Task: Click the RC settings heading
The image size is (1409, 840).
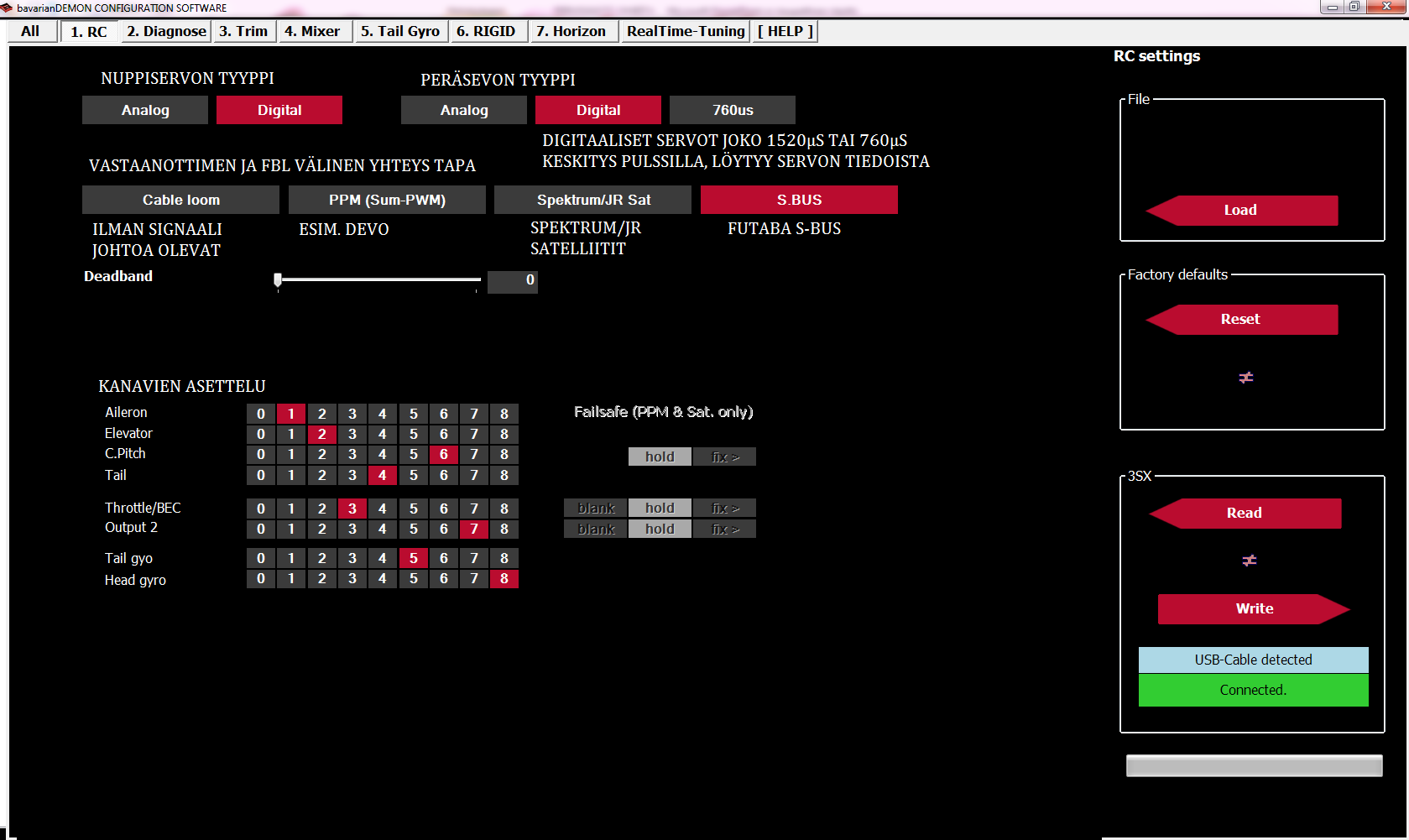Action: [x=1156, y=56]
